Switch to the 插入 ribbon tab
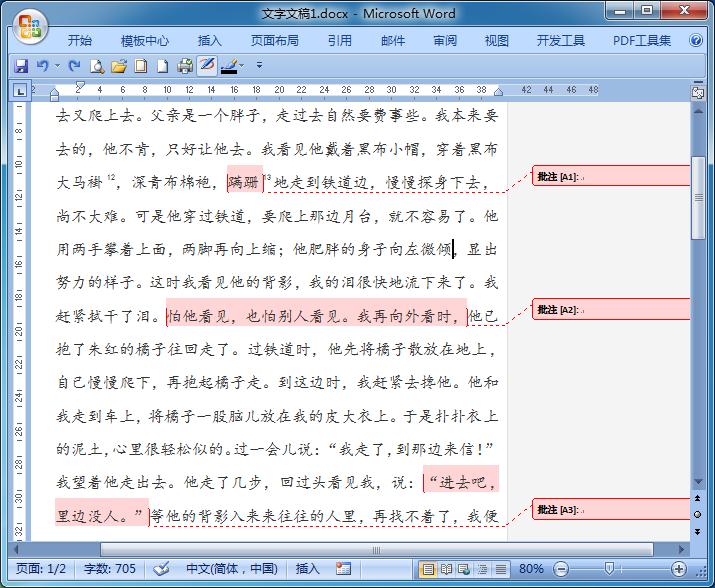Viewport: 715px width, 588px height. pyautogui.click(x=210, y=41)
